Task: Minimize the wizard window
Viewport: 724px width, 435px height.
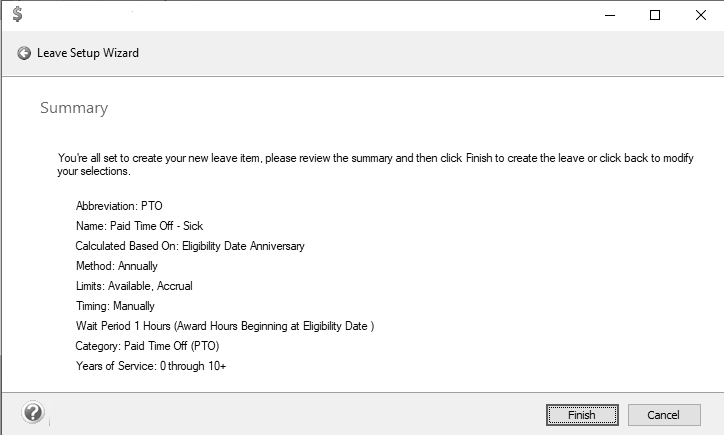Action: coord(609,15)
